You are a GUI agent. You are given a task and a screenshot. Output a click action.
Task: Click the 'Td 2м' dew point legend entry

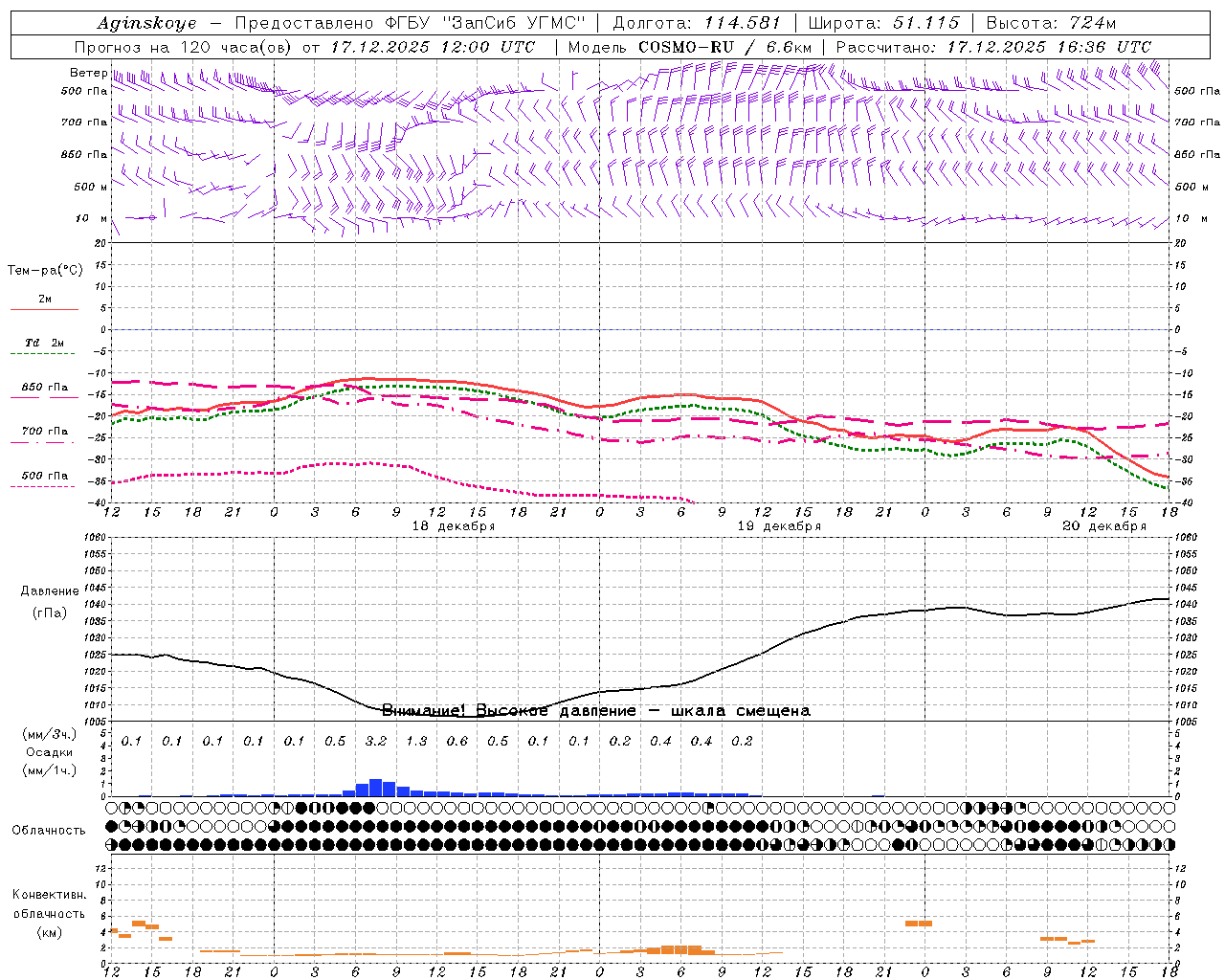tap(44, 343)
